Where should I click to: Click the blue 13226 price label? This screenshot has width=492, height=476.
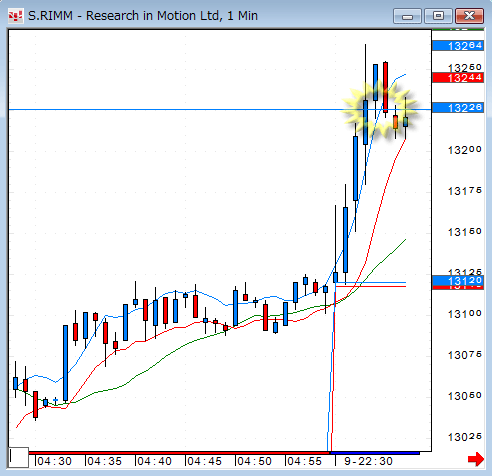point(458,108)
